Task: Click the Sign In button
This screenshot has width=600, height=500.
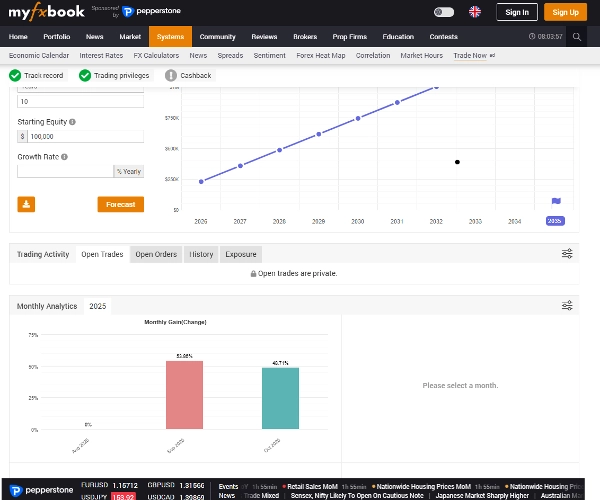Action: 517,12
